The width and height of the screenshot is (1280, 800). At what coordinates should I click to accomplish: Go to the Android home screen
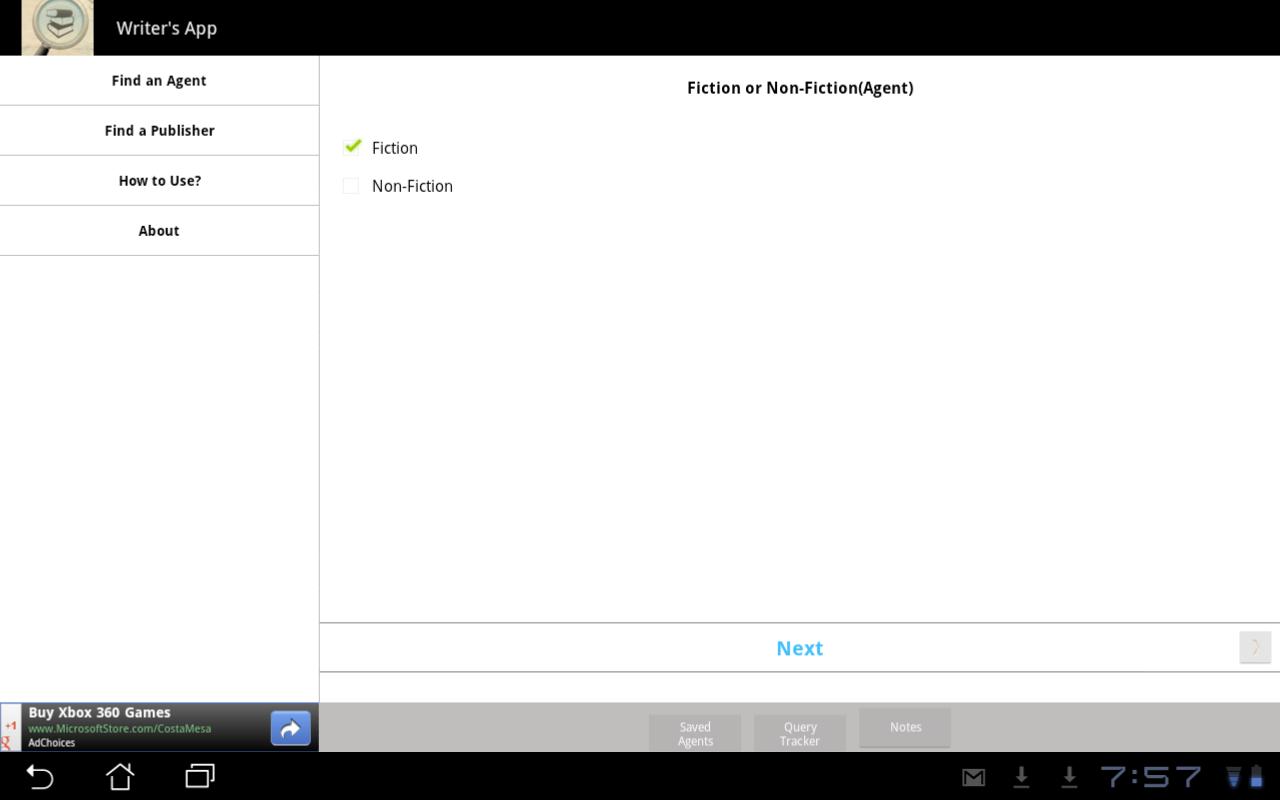[x=120, y=776]
